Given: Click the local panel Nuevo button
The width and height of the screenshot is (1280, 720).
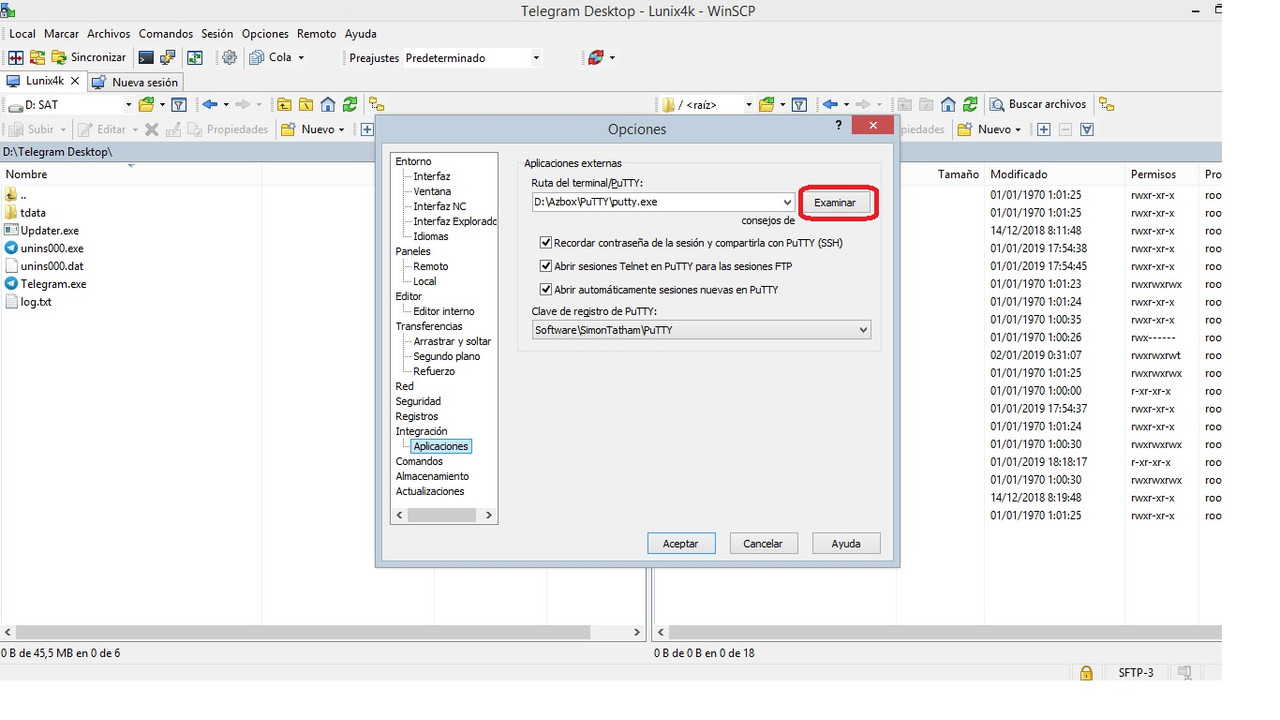Looking at the screenshot, I should click(312, 129).
